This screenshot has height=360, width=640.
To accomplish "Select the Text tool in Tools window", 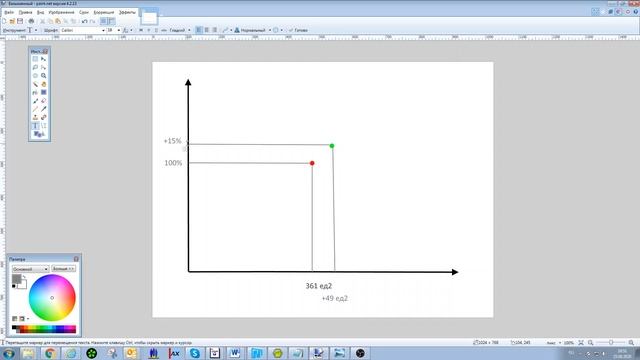I will [35, 126].
